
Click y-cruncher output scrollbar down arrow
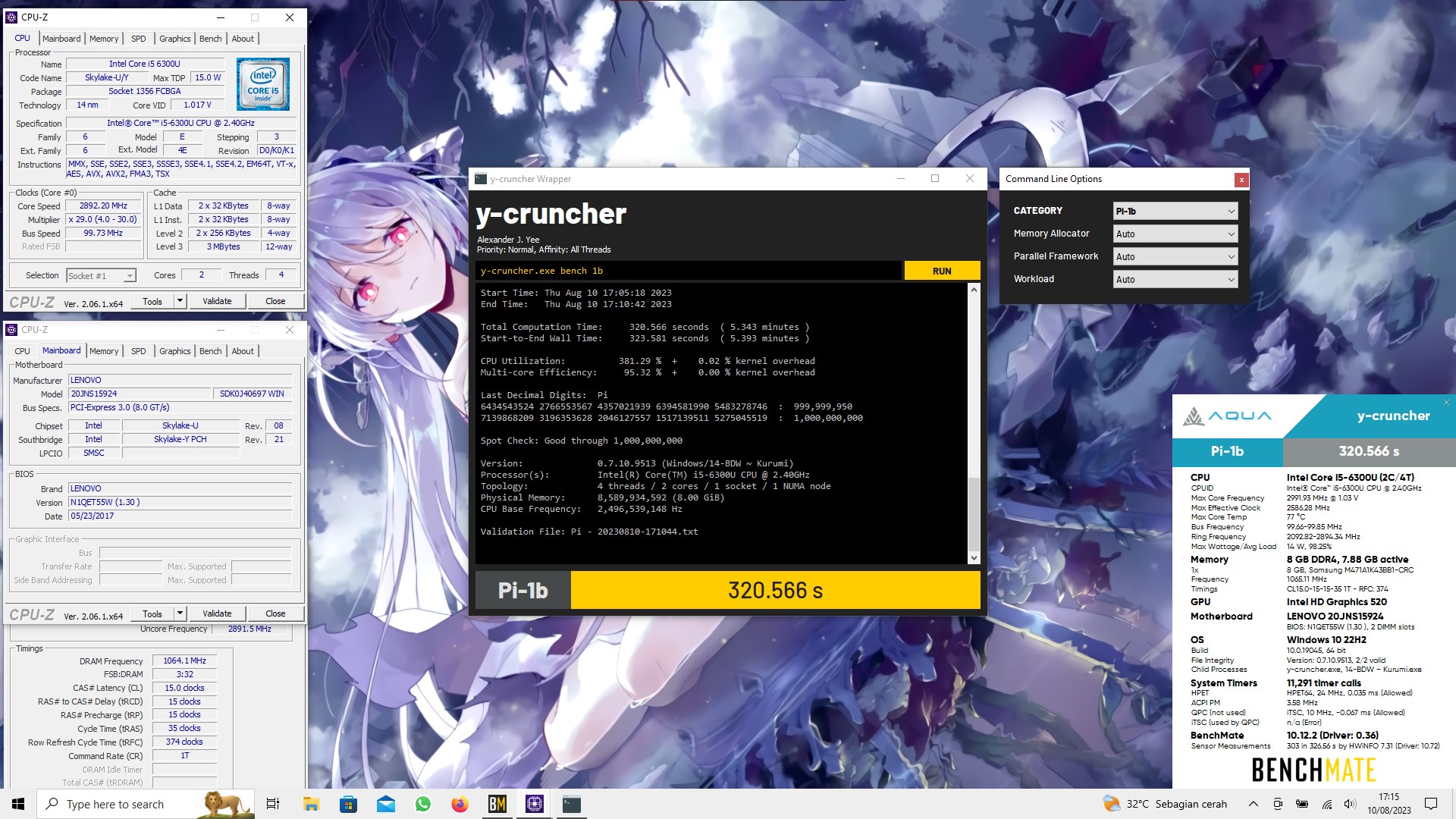pos(974,558)
